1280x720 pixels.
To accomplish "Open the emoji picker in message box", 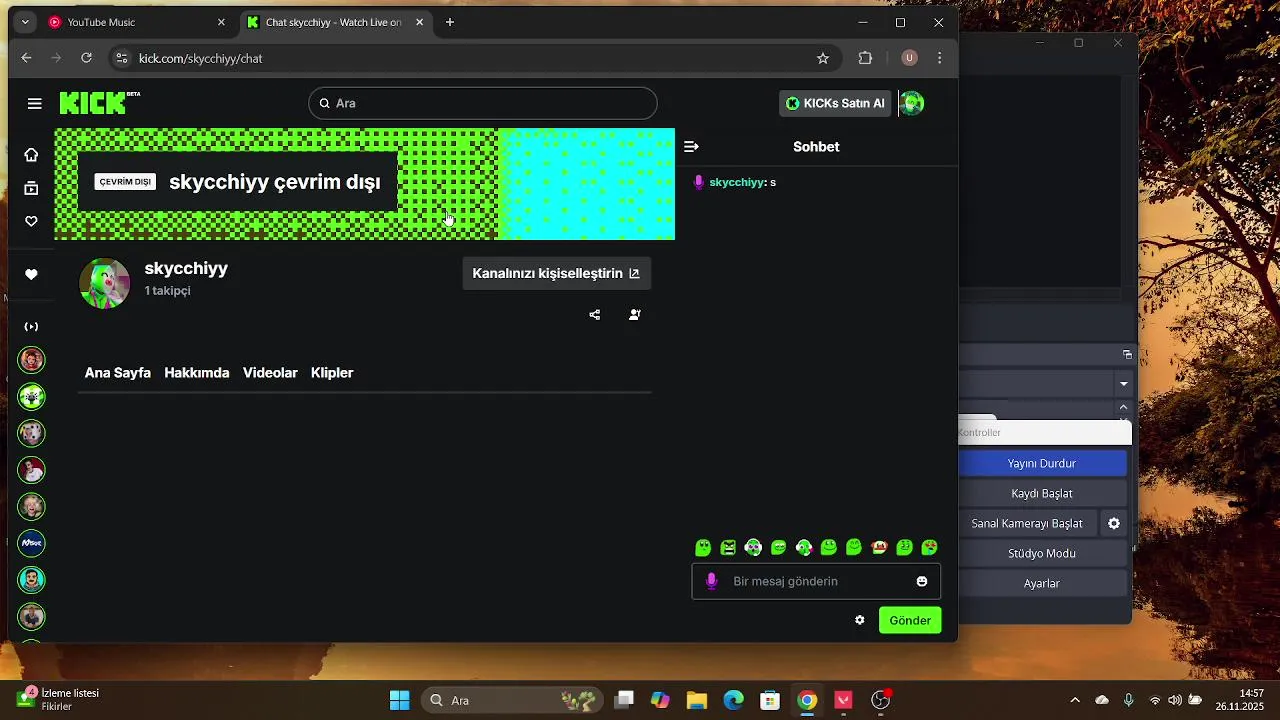I will tap(922, 581).
